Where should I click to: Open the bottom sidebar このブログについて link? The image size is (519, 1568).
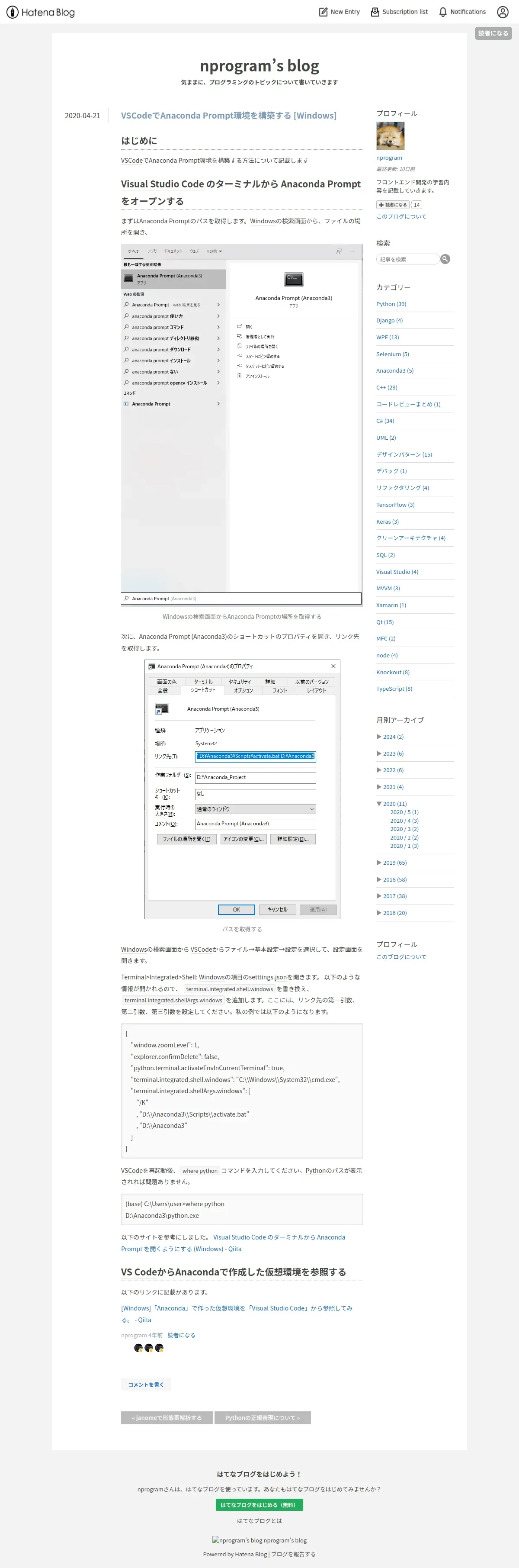point(401,957)
